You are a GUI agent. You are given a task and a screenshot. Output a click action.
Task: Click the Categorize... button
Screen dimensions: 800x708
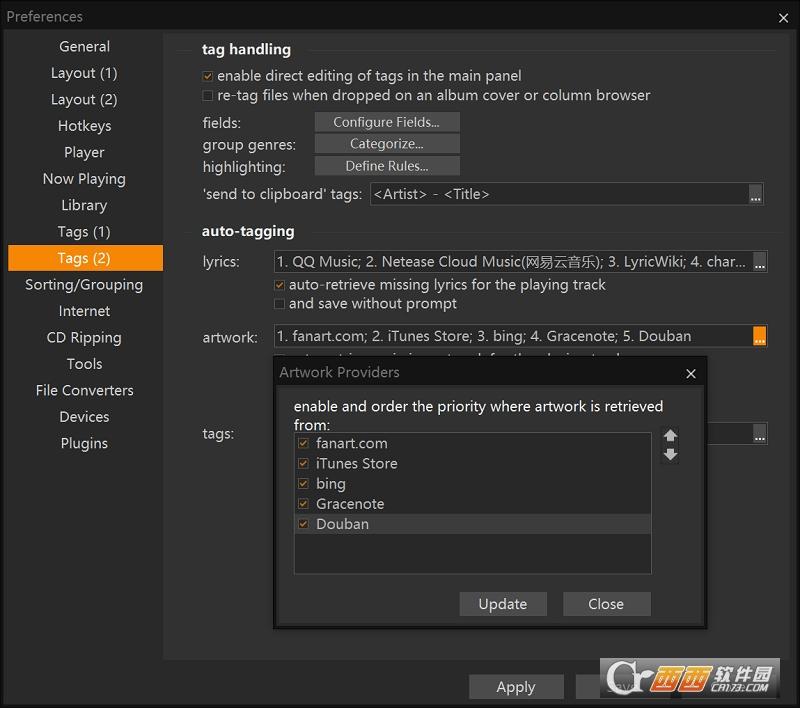pyautogui.click(x=387, y=144)
